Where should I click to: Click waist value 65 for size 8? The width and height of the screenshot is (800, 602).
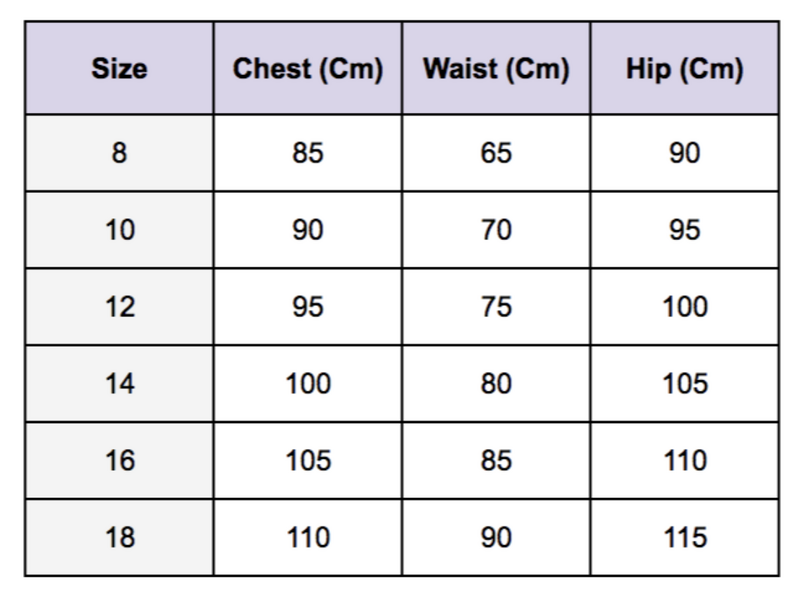(x=496, y=153)
